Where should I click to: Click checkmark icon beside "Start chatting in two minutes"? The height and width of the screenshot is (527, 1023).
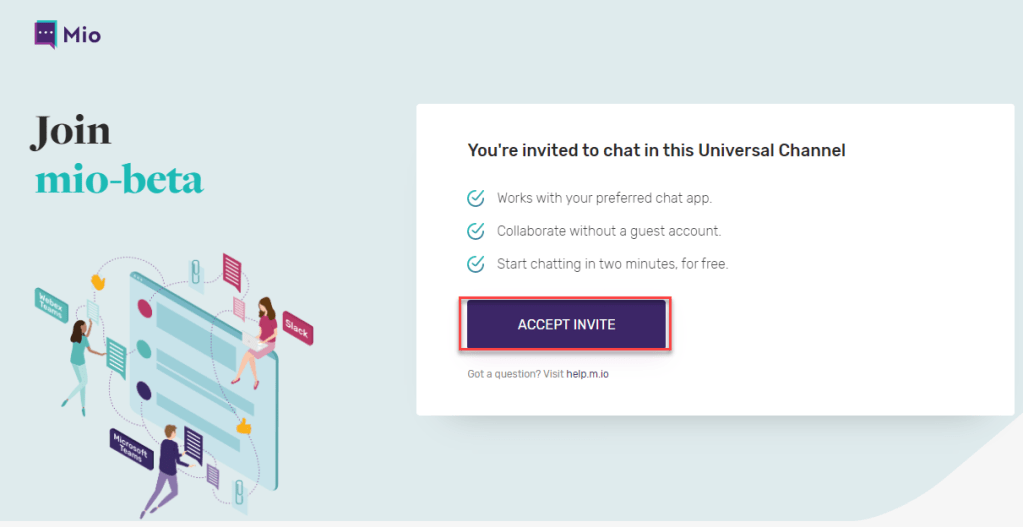477,264
